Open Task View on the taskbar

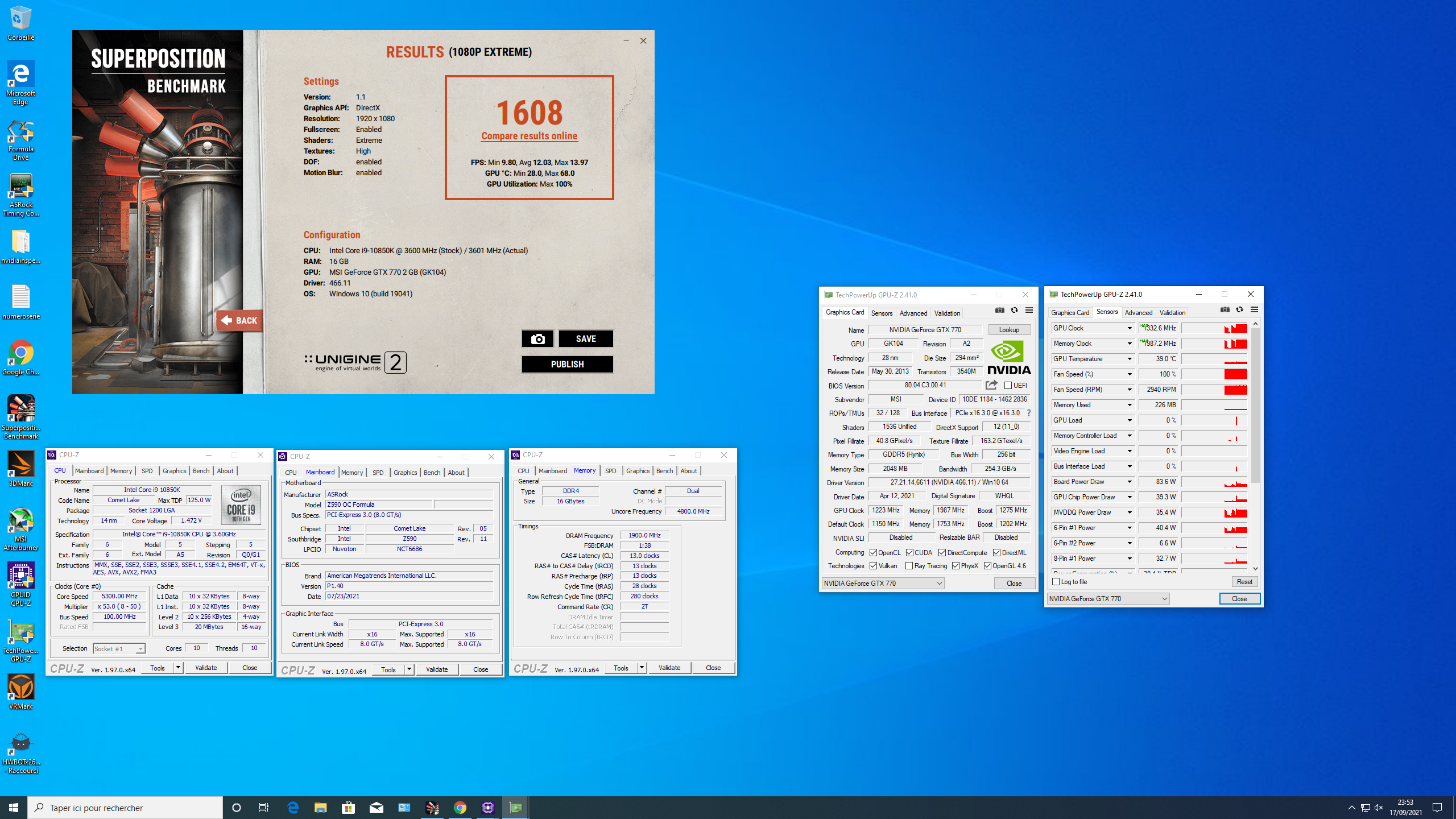tap(264, 808)
